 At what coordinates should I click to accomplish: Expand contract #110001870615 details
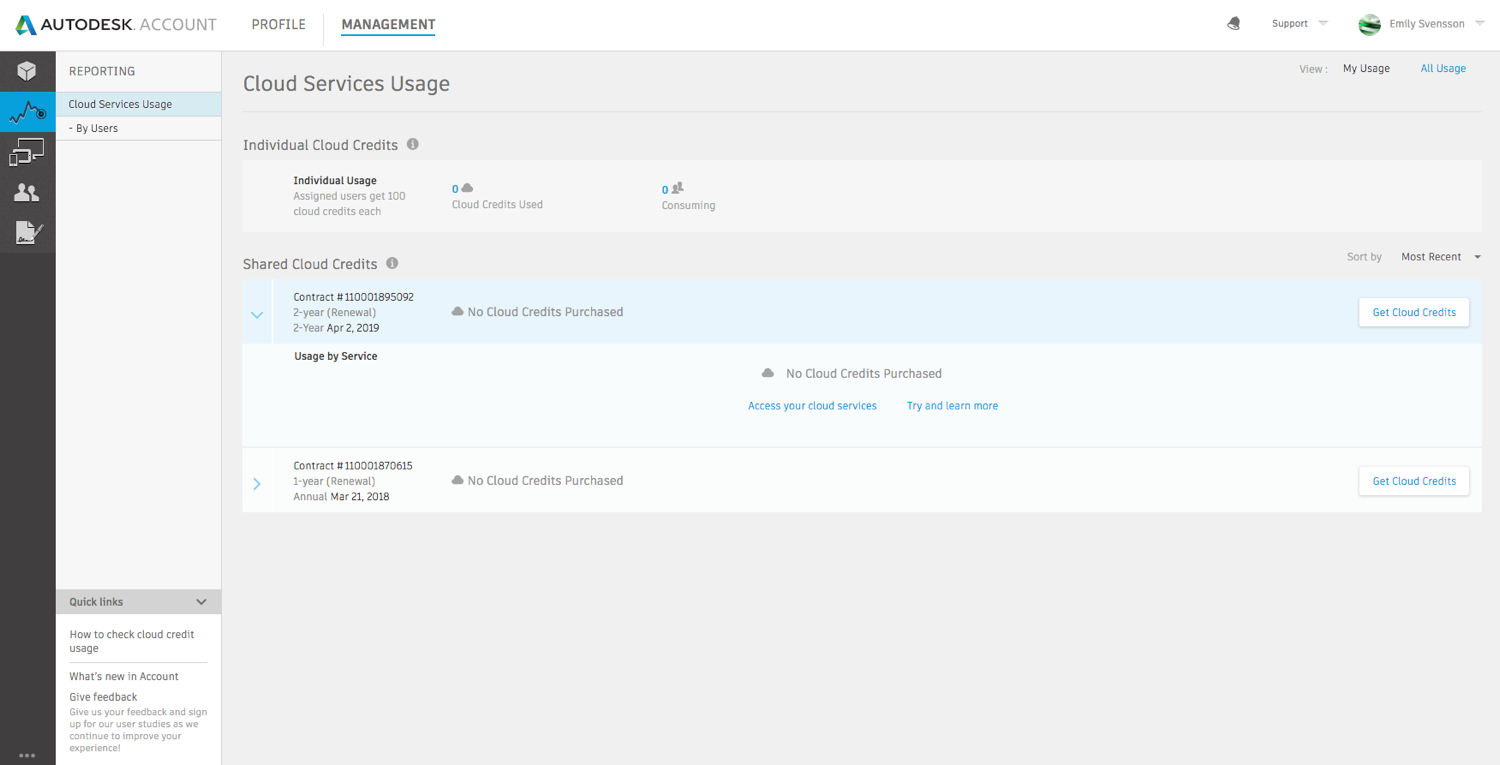coord(257,484)
